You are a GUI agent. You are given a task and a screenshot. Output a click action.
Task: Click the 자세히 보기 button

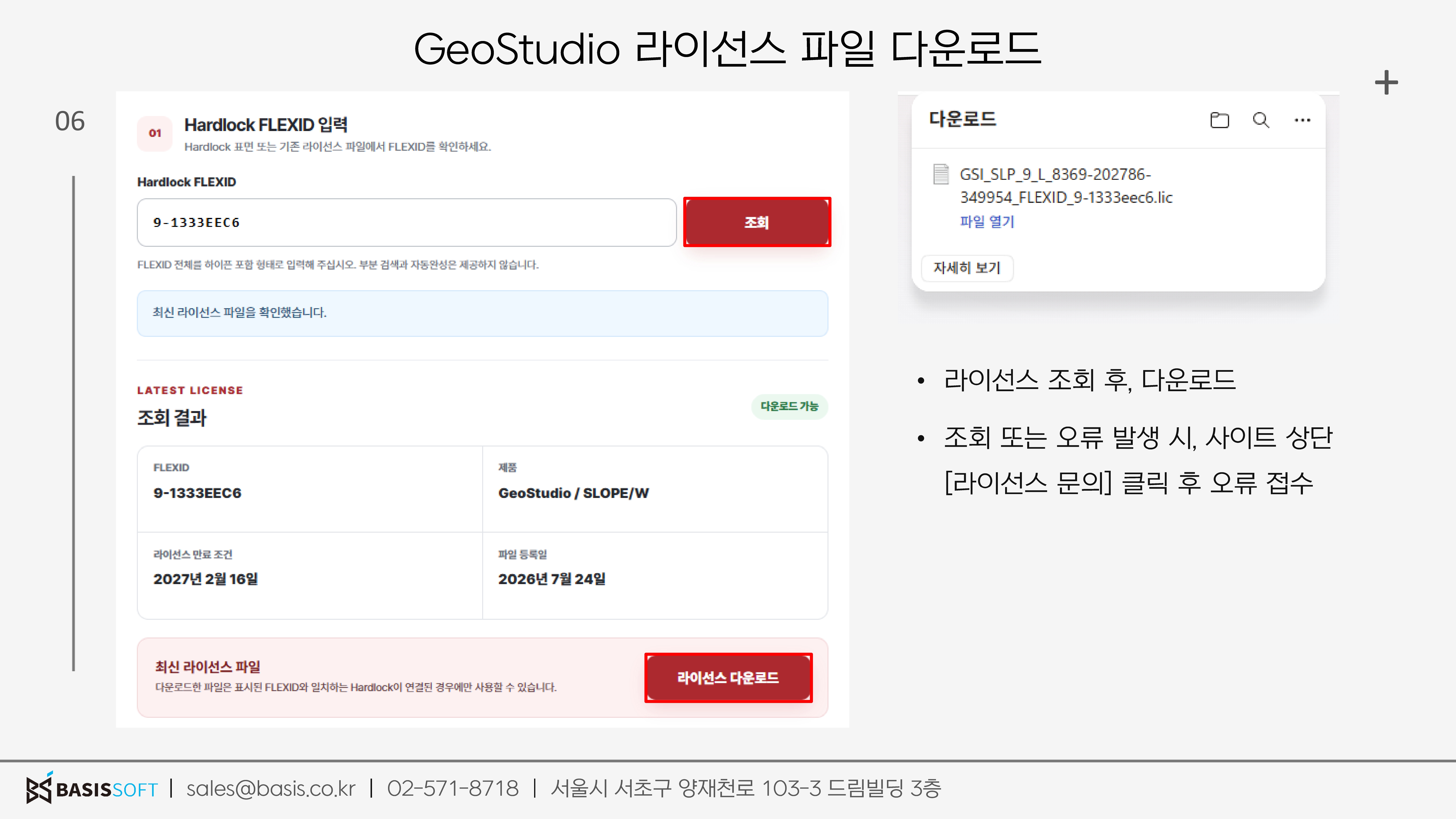(967, 268)
